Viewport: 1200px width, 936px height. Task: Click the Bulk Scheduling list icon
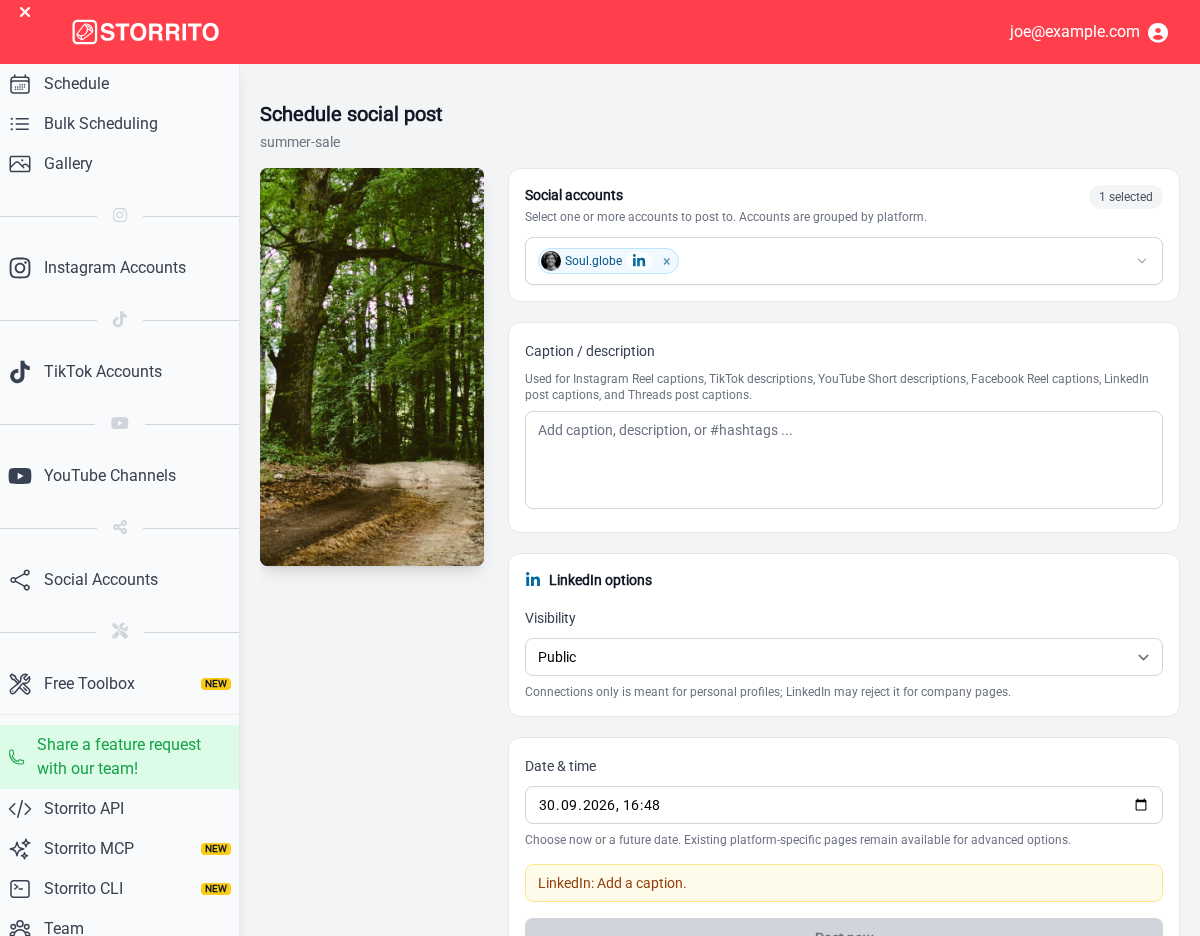(x=20, y=124)
